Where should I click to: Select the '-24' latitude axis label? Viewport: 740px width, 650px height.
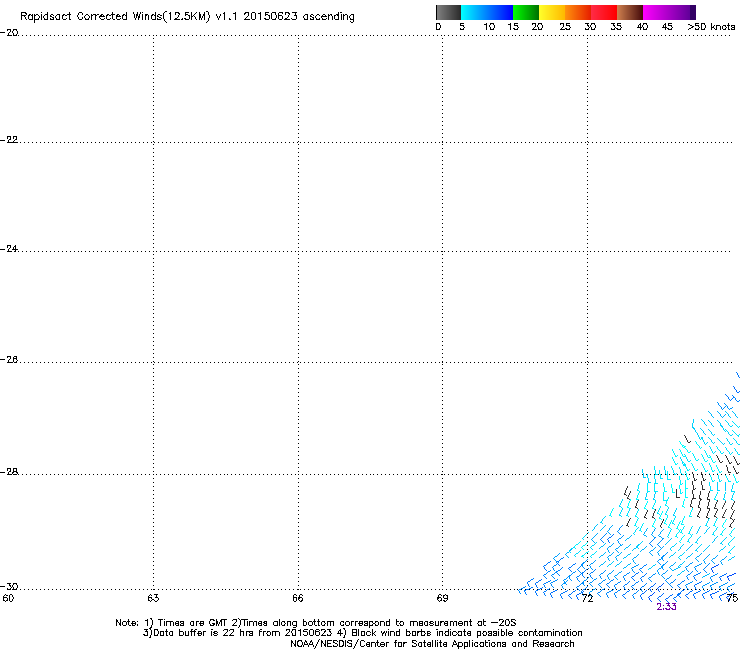(x=9, y=248)
